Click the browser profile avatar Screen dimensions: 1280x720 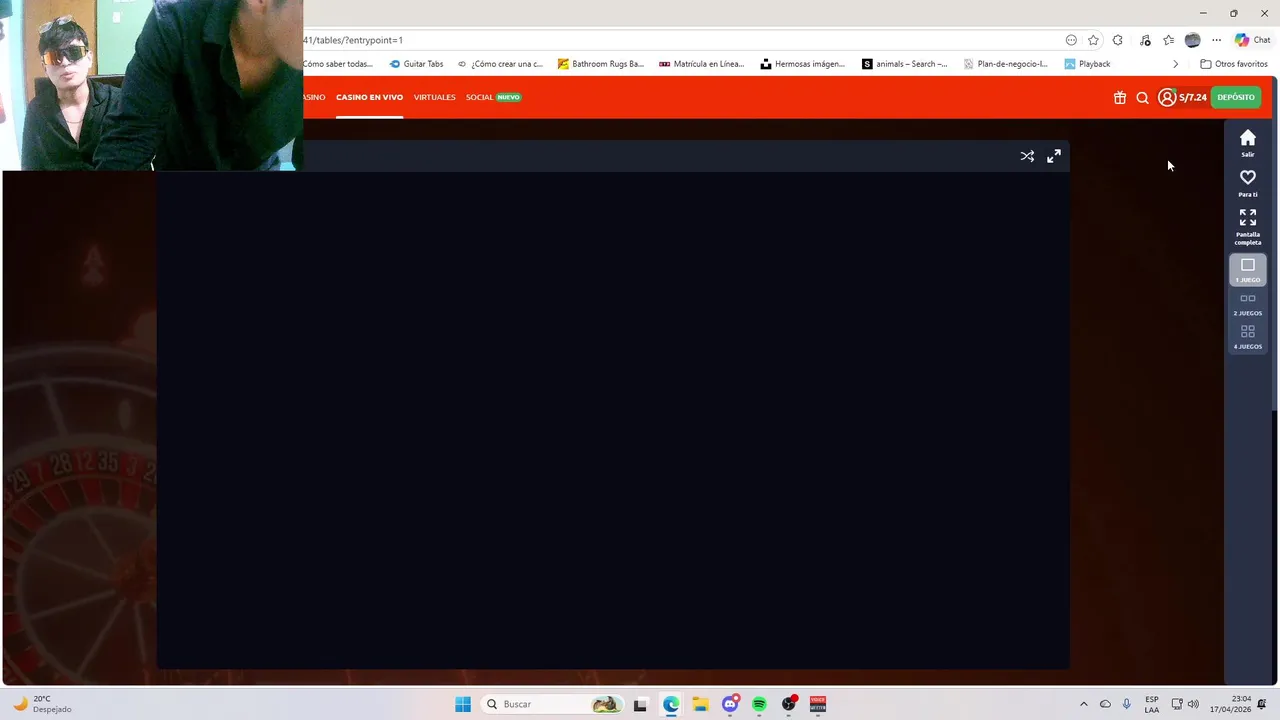pos(1192,40)
